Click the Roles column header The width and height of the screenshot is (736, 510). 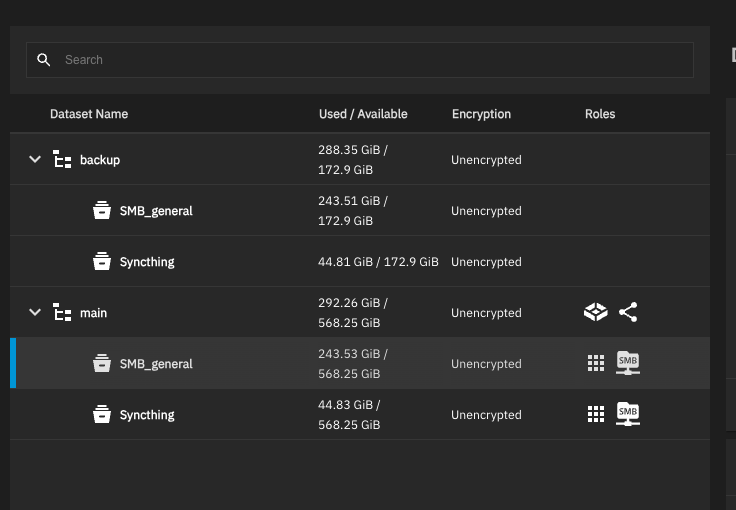pyautogui.click(x=600, y=114)
